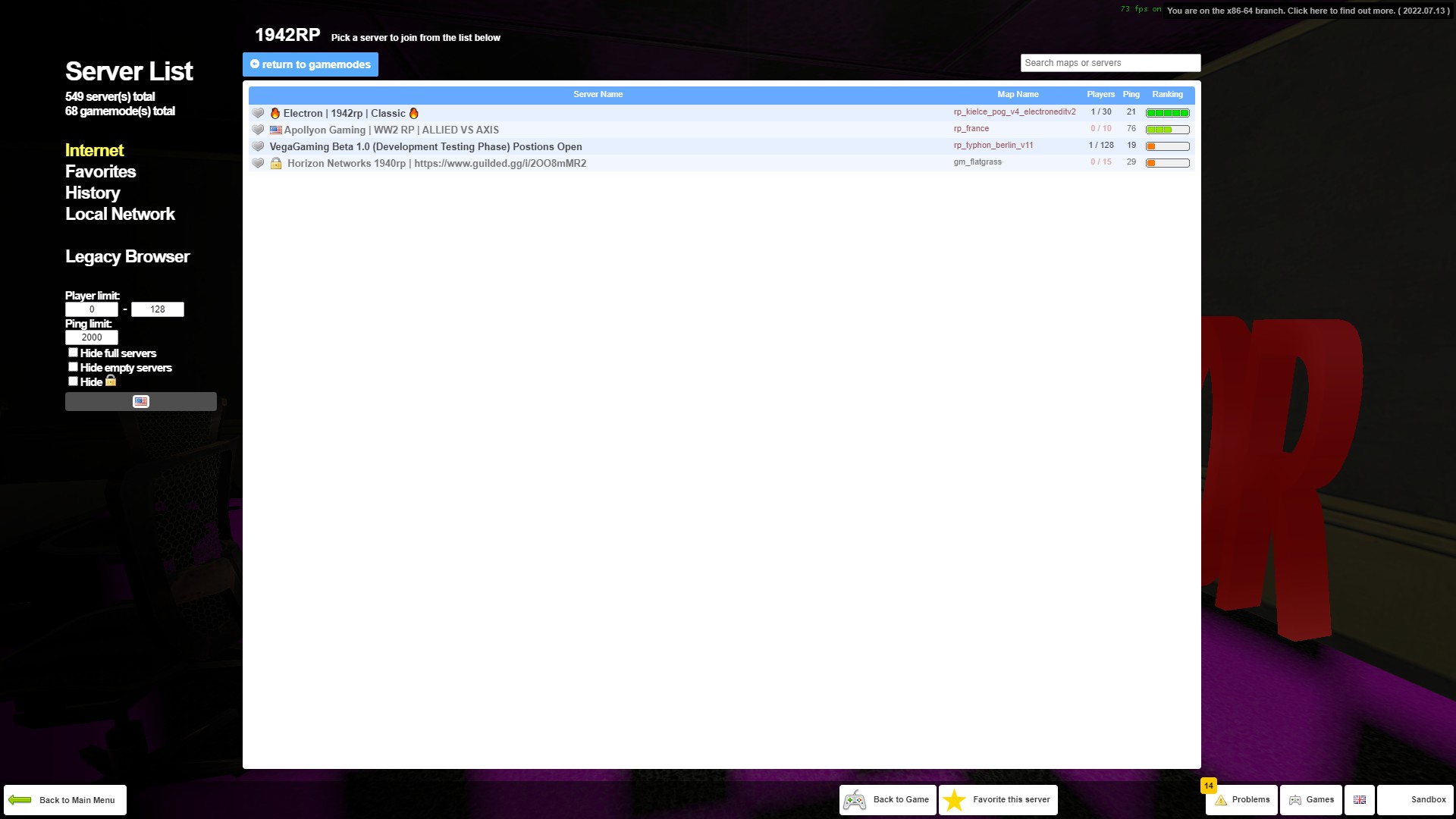Click the UK flag language icon
The height and width of the screenshot is (819, 1456).
click(1359, 800)
